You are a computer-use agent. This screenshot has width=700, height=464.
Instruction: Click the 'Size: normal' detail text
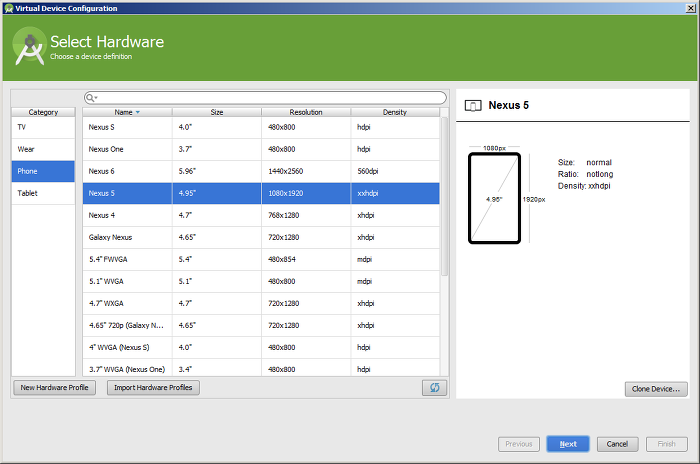click(584, 163)
